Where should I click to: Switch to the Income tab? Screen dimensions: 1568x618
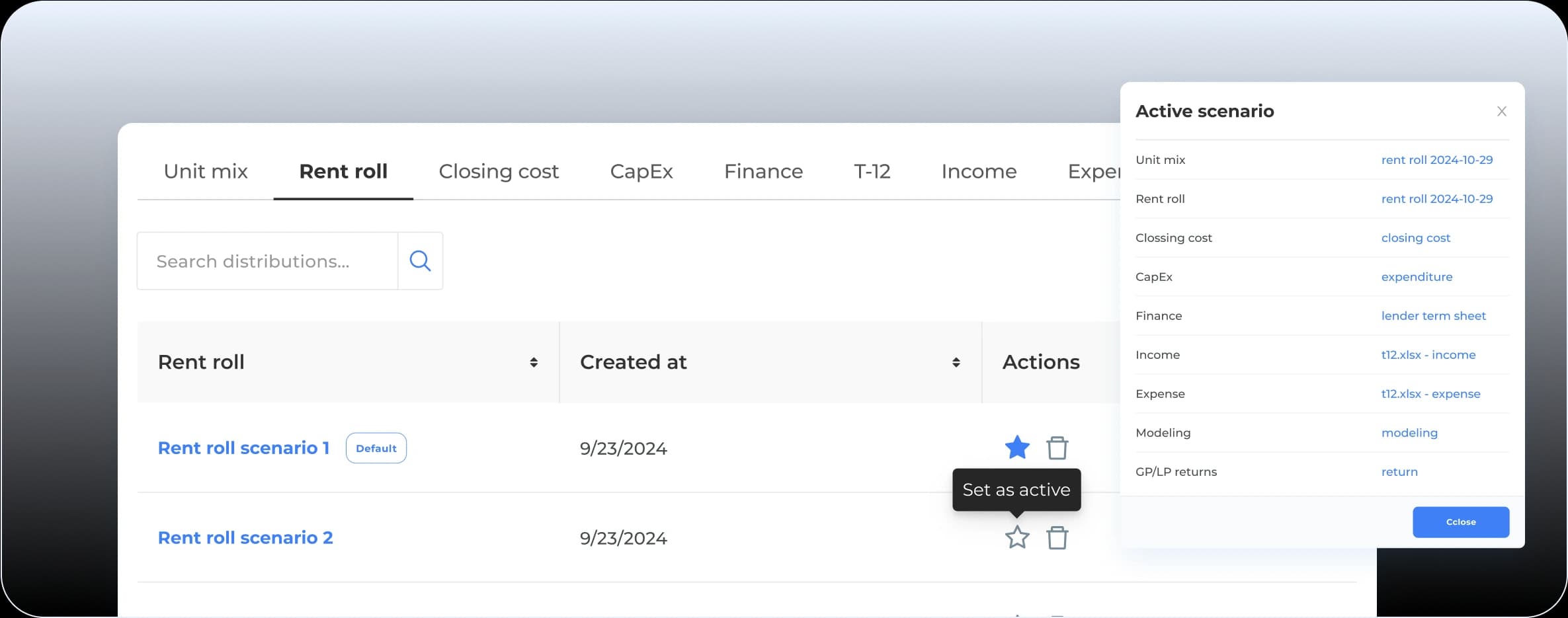[x=979, y=171]
